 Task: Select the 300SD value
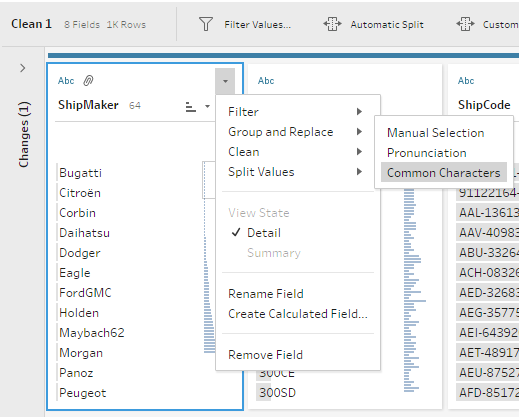click(277, 393)
